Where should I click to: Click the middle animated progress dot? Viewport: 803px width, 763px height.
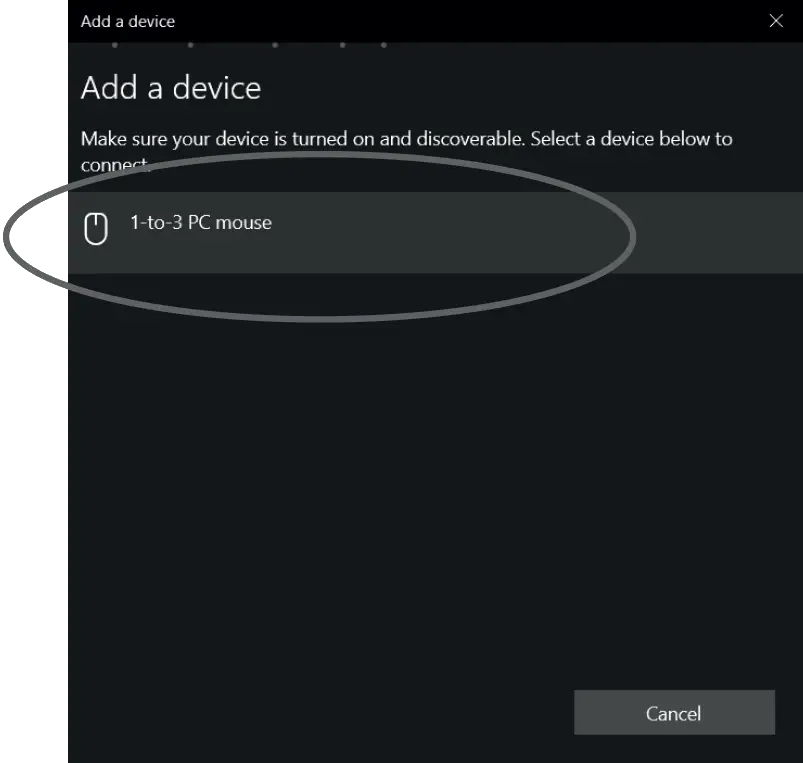coord(275,45)
